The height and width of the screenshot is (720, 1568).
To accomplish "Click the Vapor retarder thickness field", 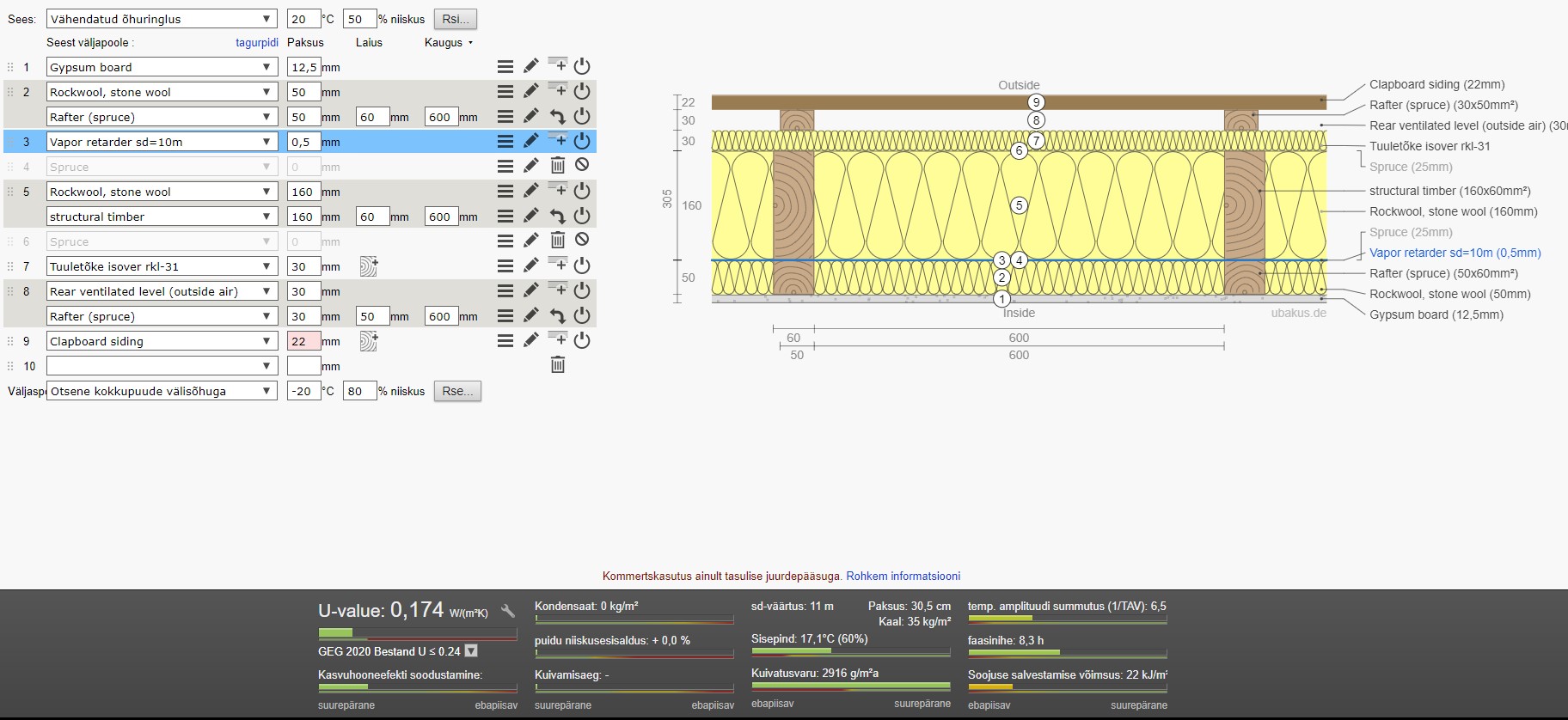I will (303, 142).
